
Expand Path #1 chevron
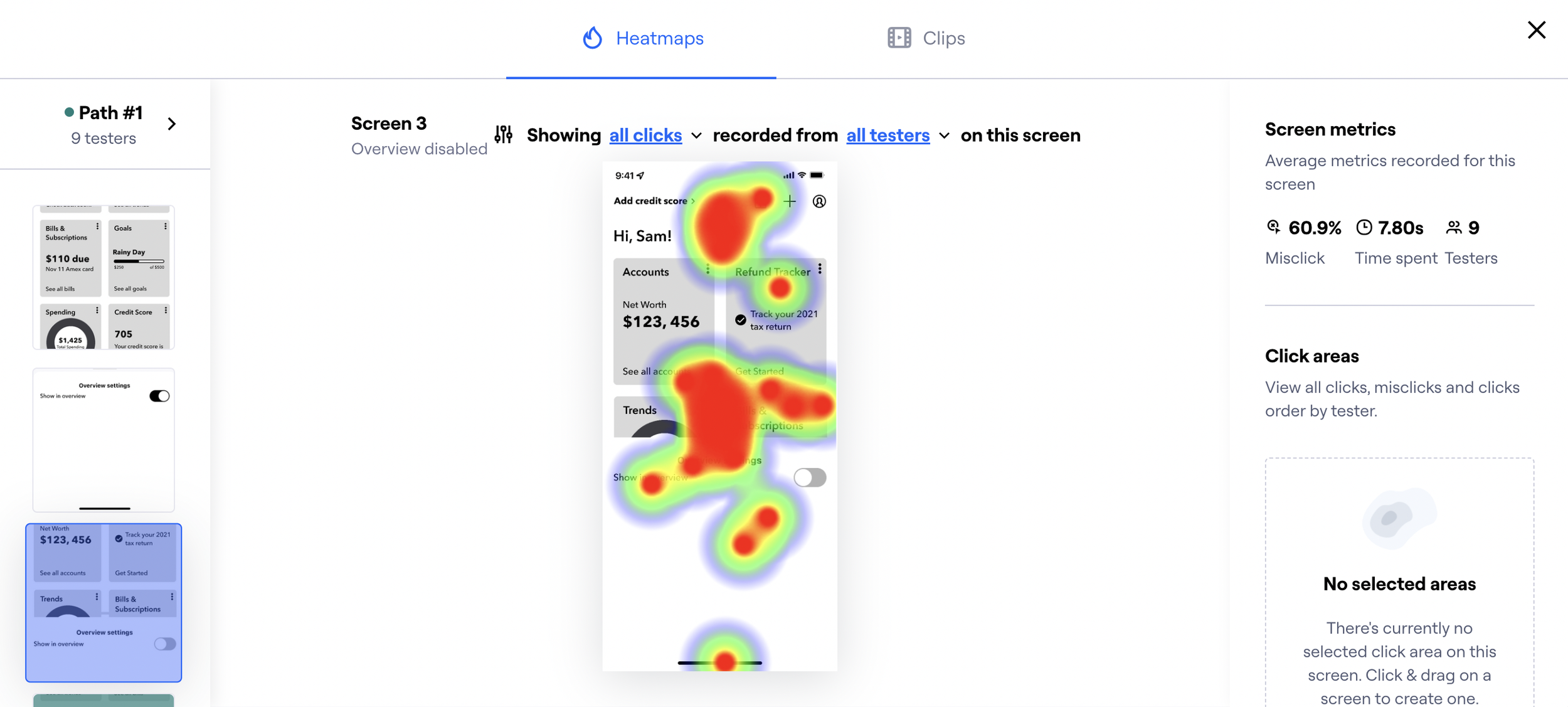pyautogui.click(x=172, y=124)
